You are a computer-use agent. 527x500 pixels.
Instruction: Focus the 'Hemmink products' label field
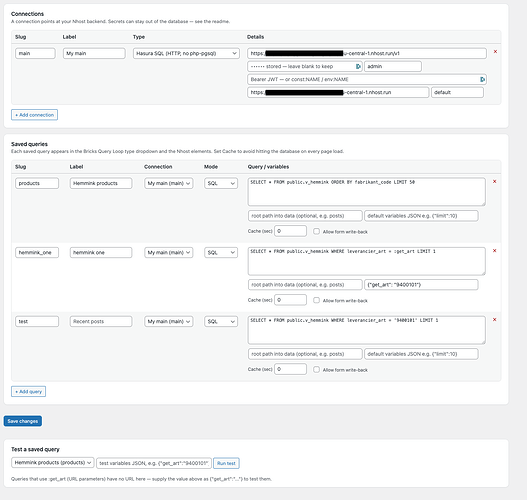101,183
